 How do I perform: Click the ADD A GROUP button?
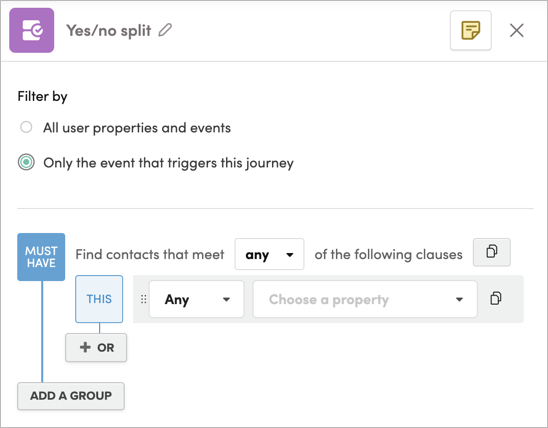click(x=71, y=396)
